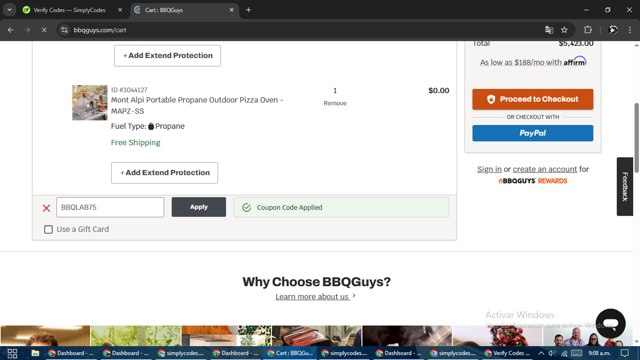Click the green checkmark in Coupon Code Applied
Image resolution: width=640 pixels, height=360 pixels.
point(247,207)
